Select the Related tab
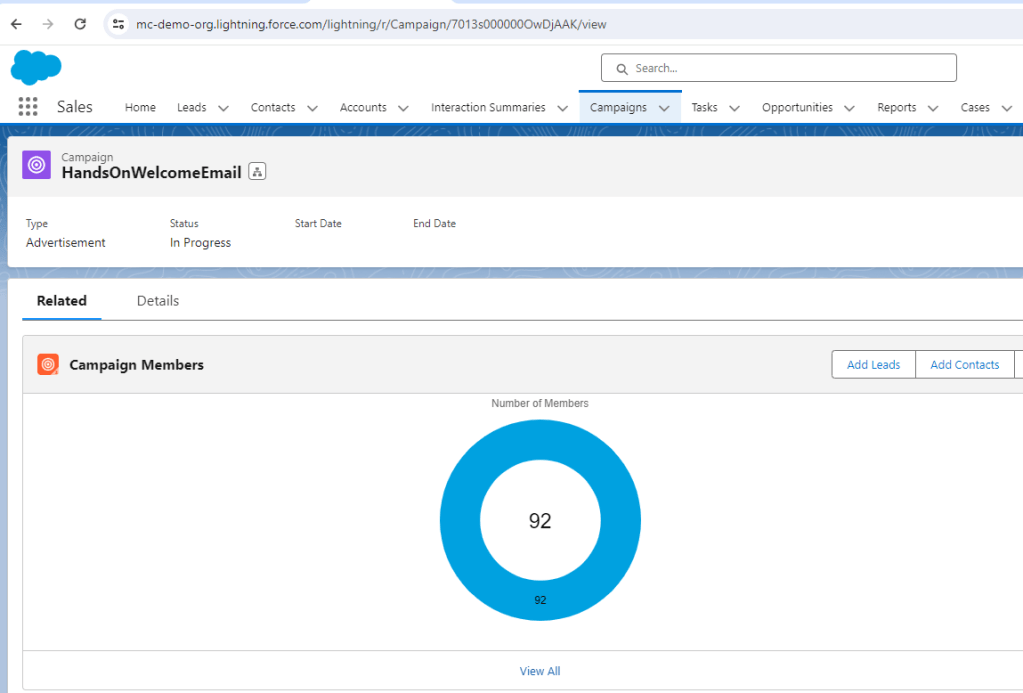The image size is (1023, 693). pos(62,301)
